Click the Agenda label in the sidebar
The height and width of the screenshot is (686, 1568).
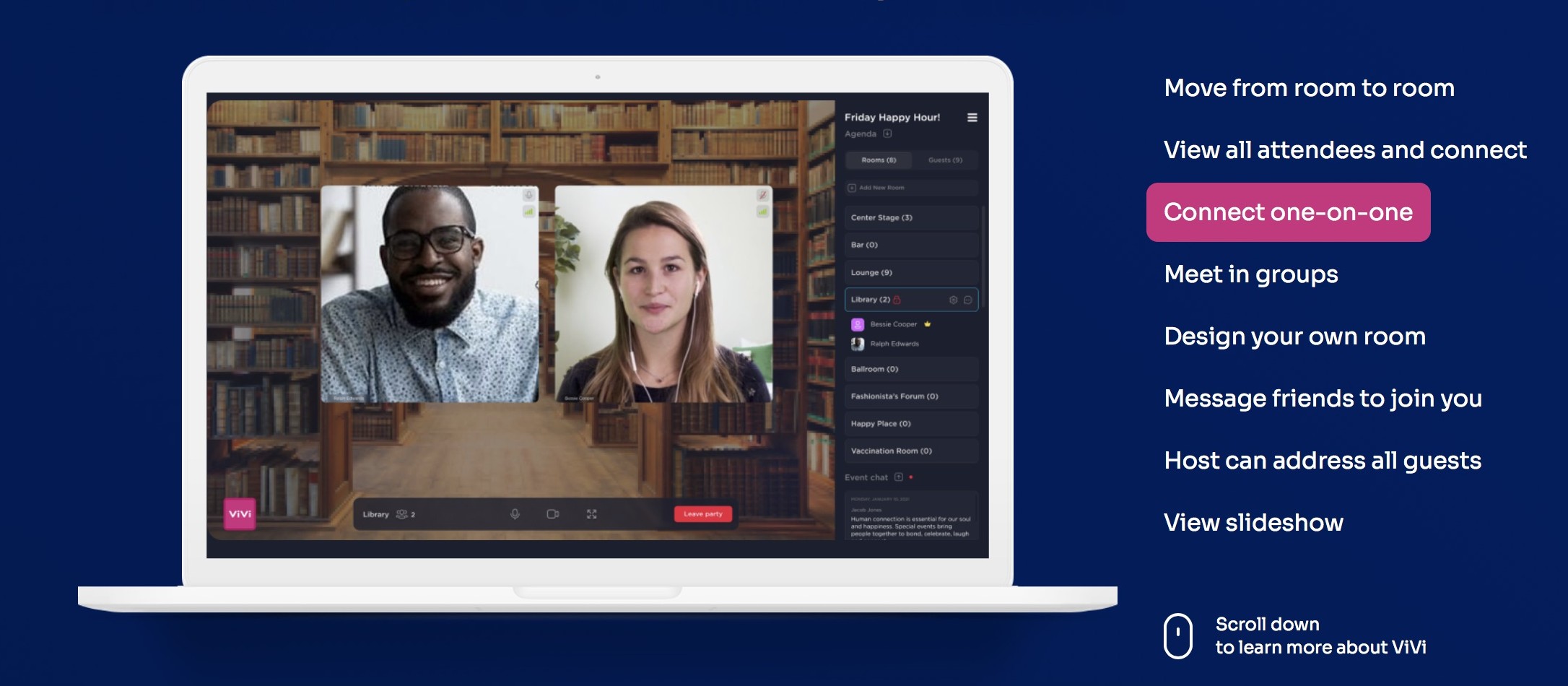[x=861, y=134]
